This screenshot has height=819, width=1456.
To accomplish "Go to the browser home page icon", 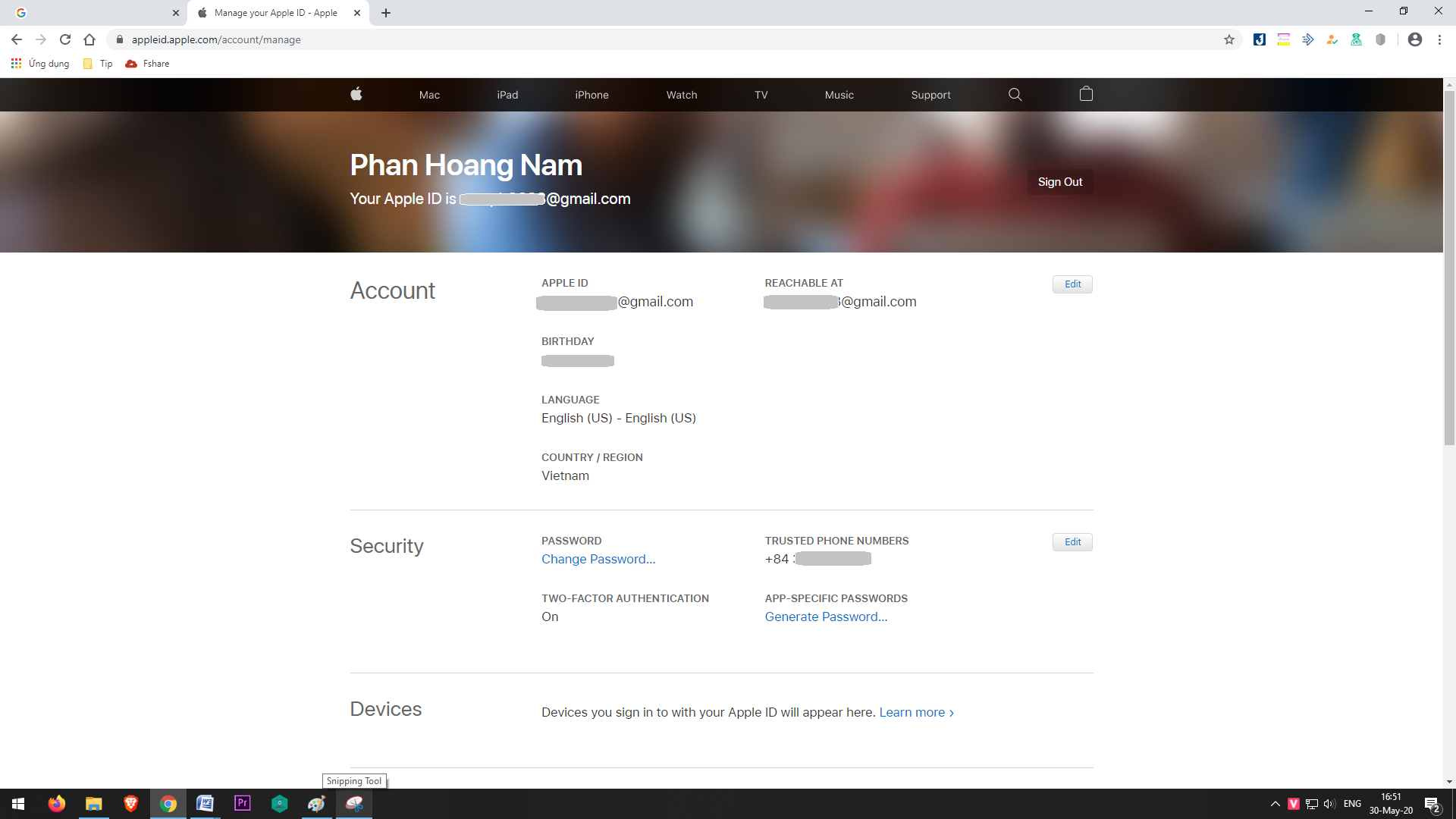I will 89,39.
